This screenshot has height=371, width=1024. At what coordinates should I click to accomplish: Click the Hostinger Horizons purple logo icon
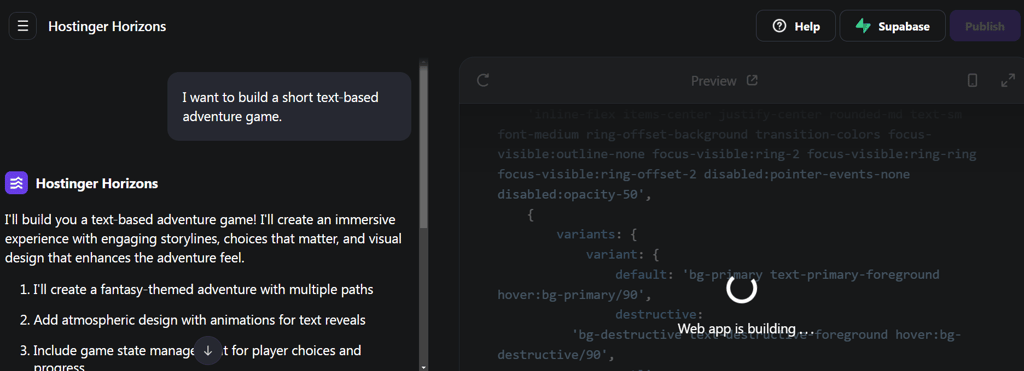16,184
